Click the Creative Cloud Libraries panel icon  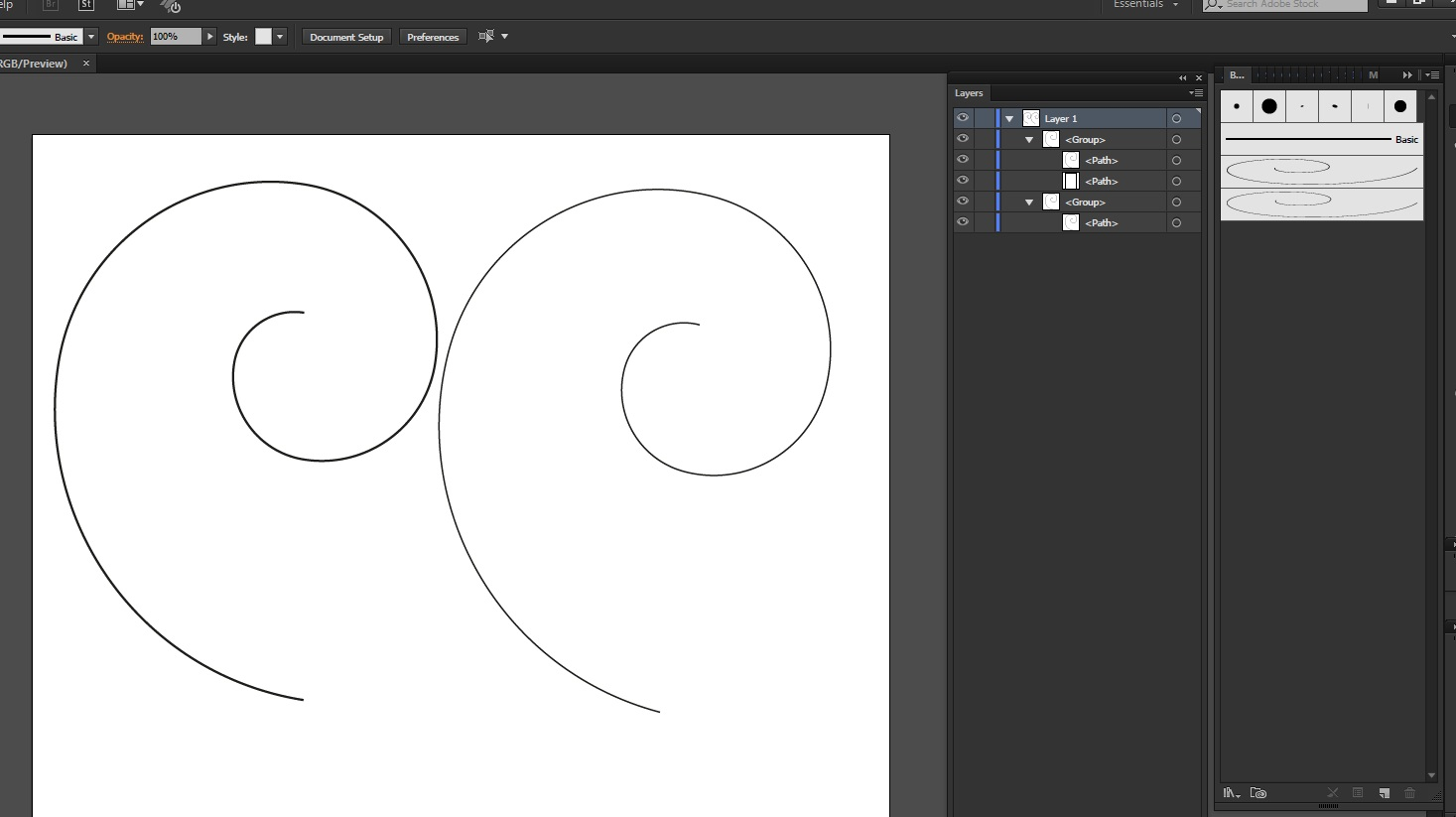pos(1258,793)
